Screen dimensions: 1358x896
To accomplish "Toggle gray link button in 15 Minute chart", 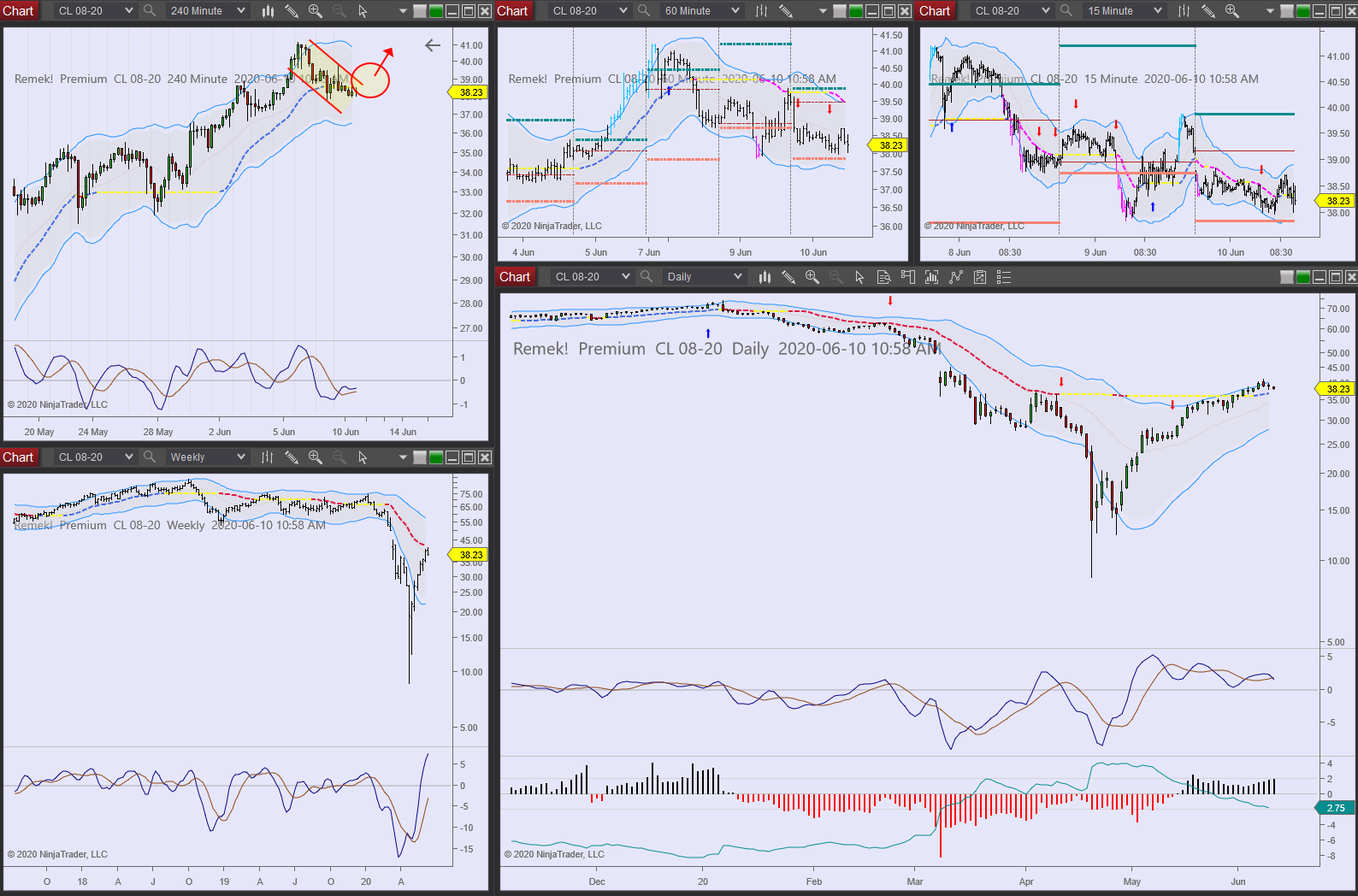I will pyautogui.click(x=1287, y=11).
